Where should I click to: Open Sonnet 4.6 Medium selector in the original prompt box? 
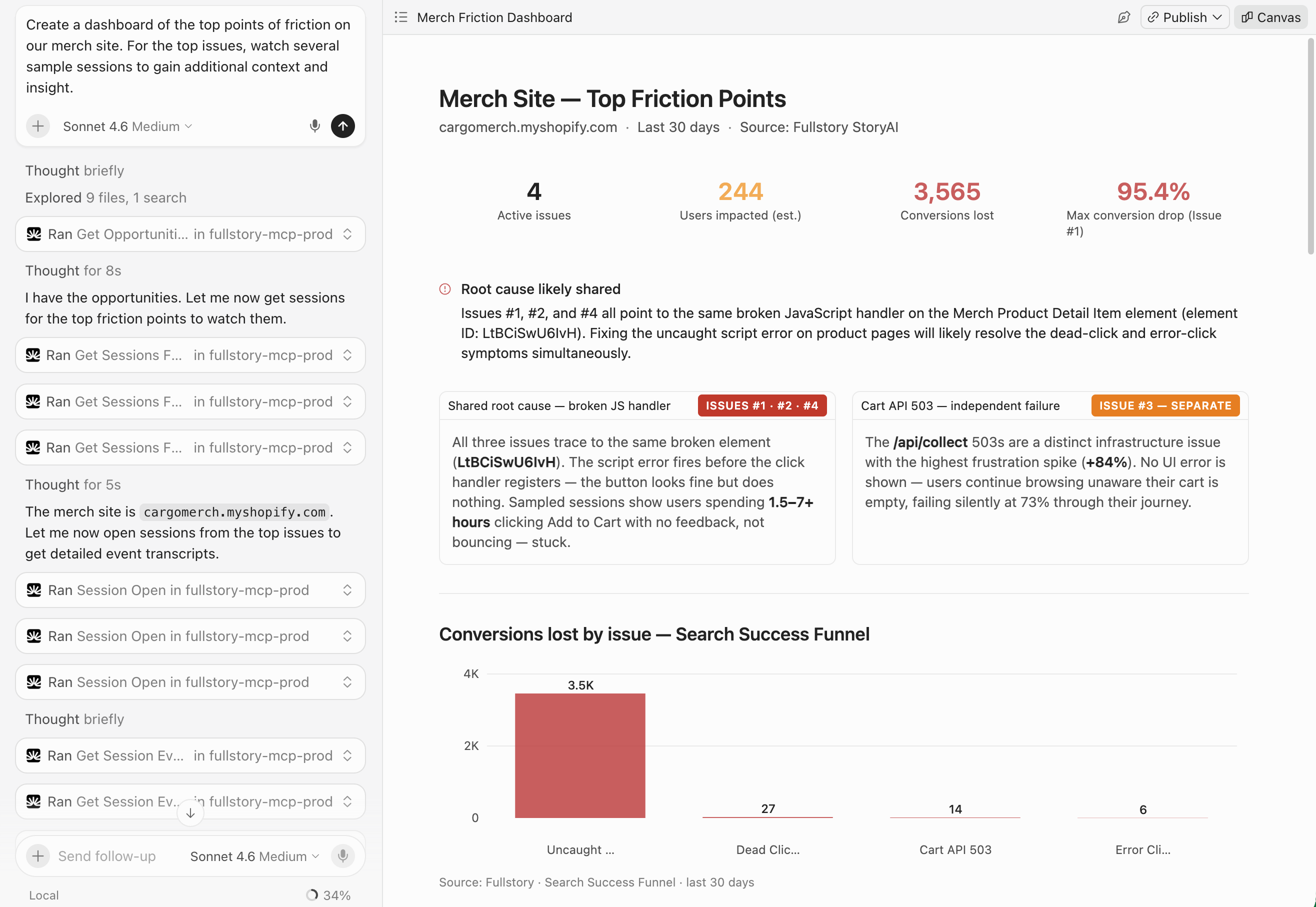coord(127,126)
